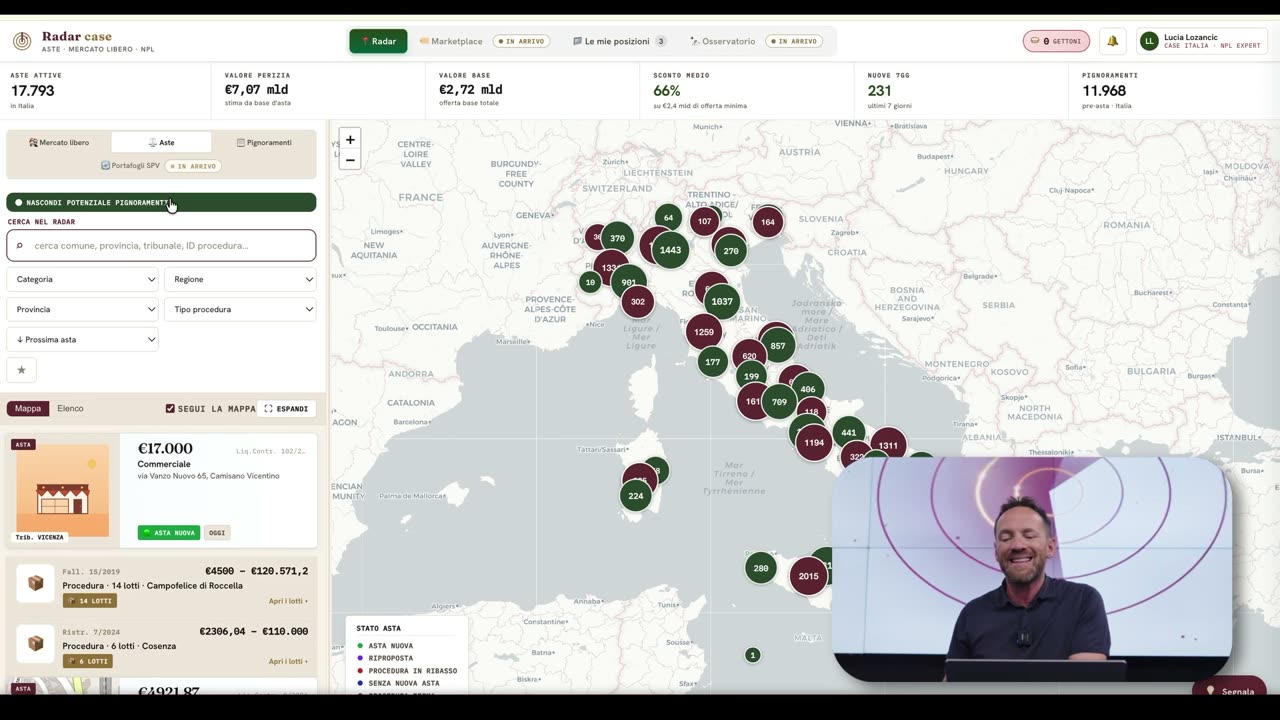1280x720 pixels.
Task: Open the Commerciale property thumbnail
Action: 63,491
